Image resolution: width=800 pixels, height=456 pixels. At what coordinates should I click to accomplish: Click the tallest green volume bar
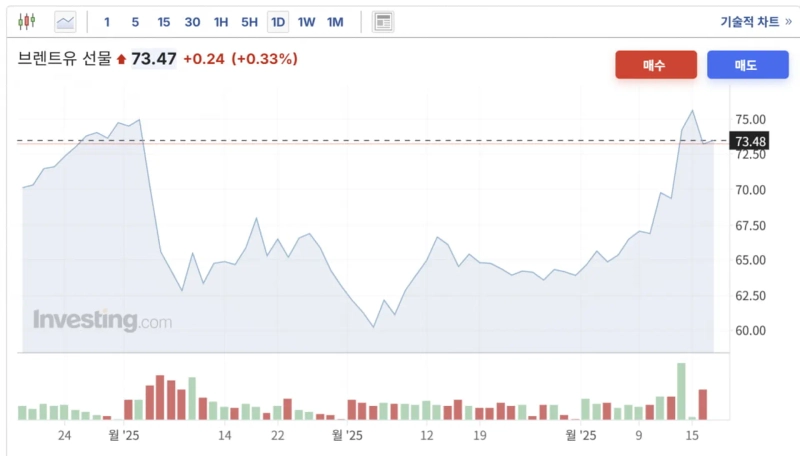(681, 391)
